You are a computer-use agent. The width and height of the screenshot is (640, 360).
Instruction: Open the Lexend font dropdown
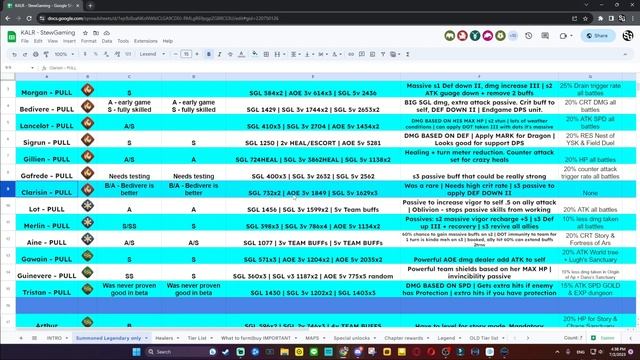(x=152, y=54)
